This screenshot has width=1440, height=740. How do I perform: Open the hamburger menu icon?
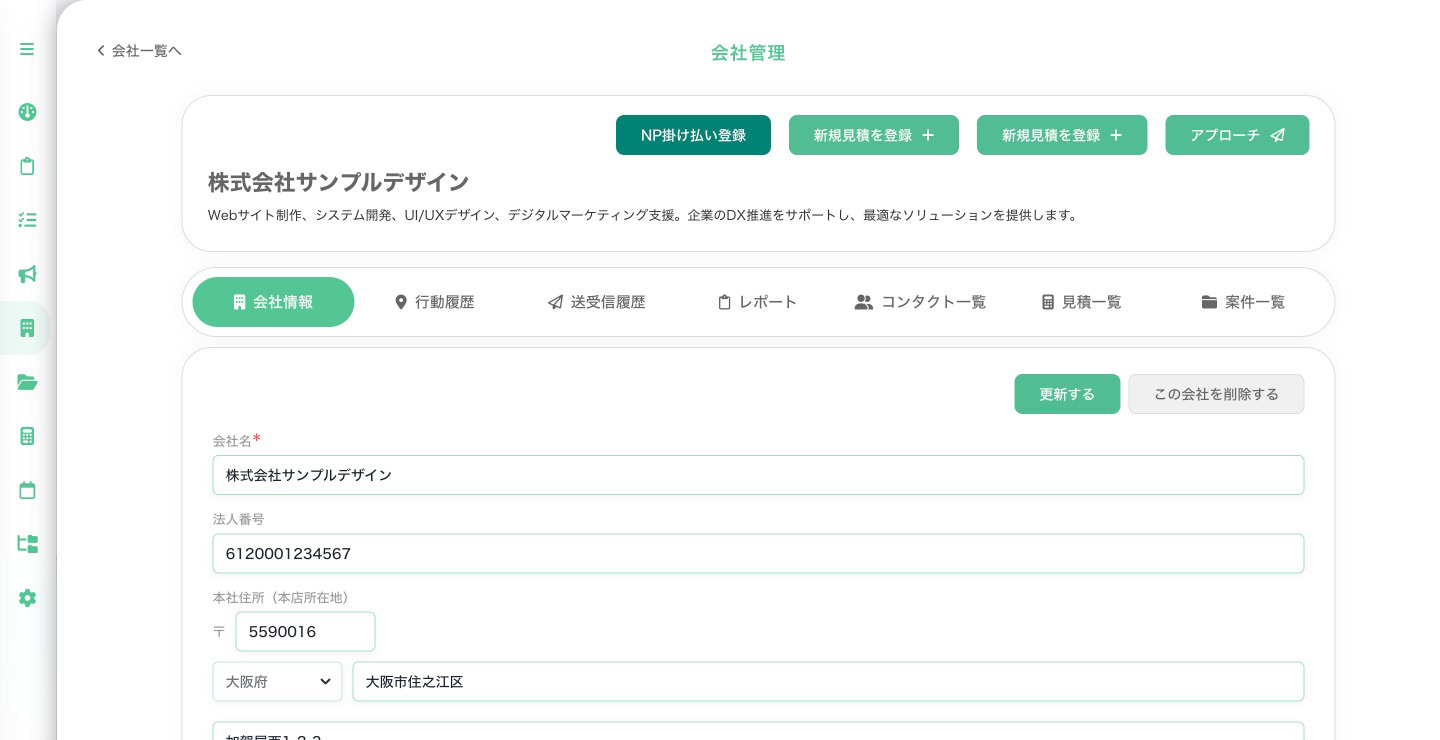27,49
